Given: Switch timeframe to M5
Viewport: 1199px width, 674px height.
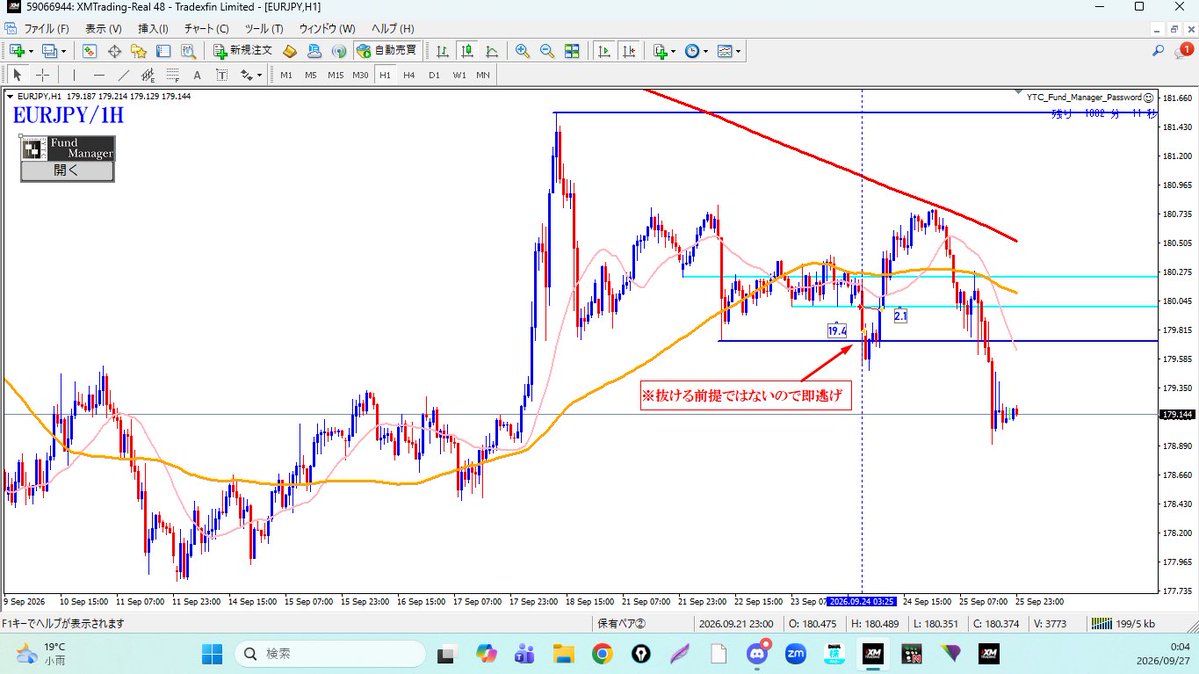Looking at the screenshot, I should pos(310,75).
